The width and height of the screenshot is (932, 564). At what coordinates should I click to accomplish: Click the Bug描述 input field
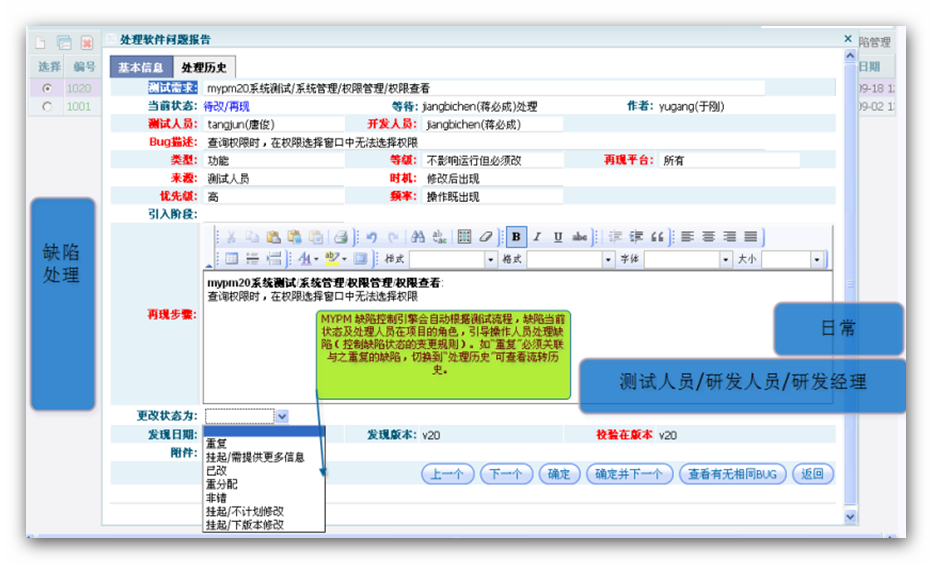(x=484, y=143)
